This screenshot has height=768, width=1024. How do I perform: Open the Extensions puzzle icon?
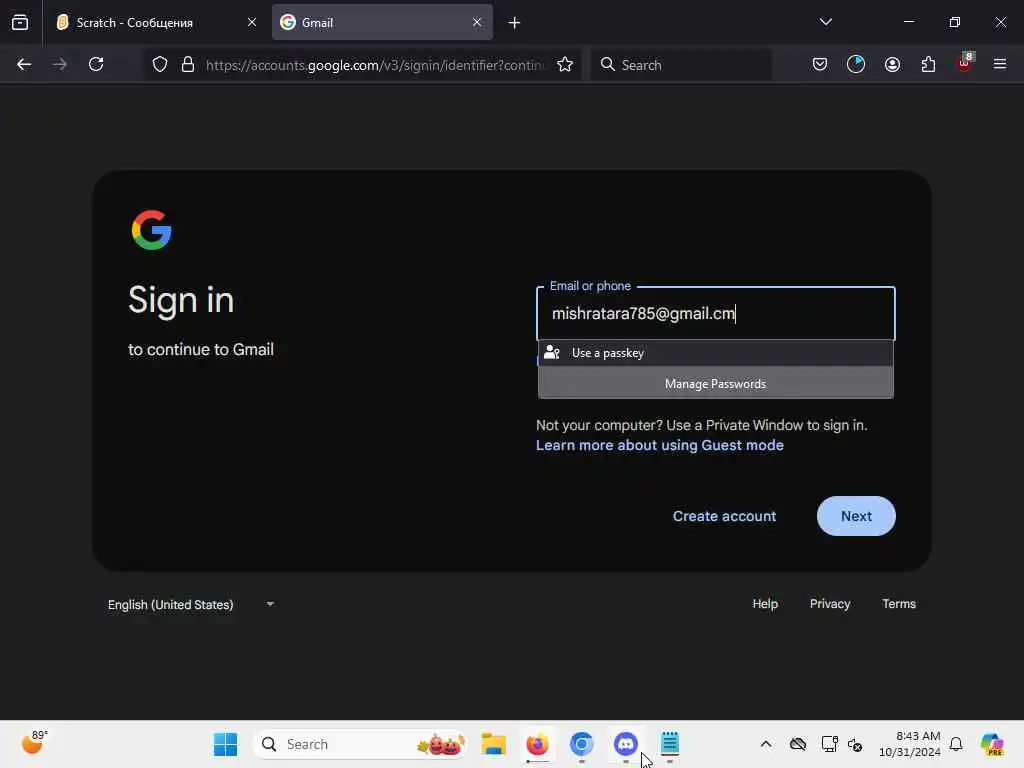(x=928, y=64)
